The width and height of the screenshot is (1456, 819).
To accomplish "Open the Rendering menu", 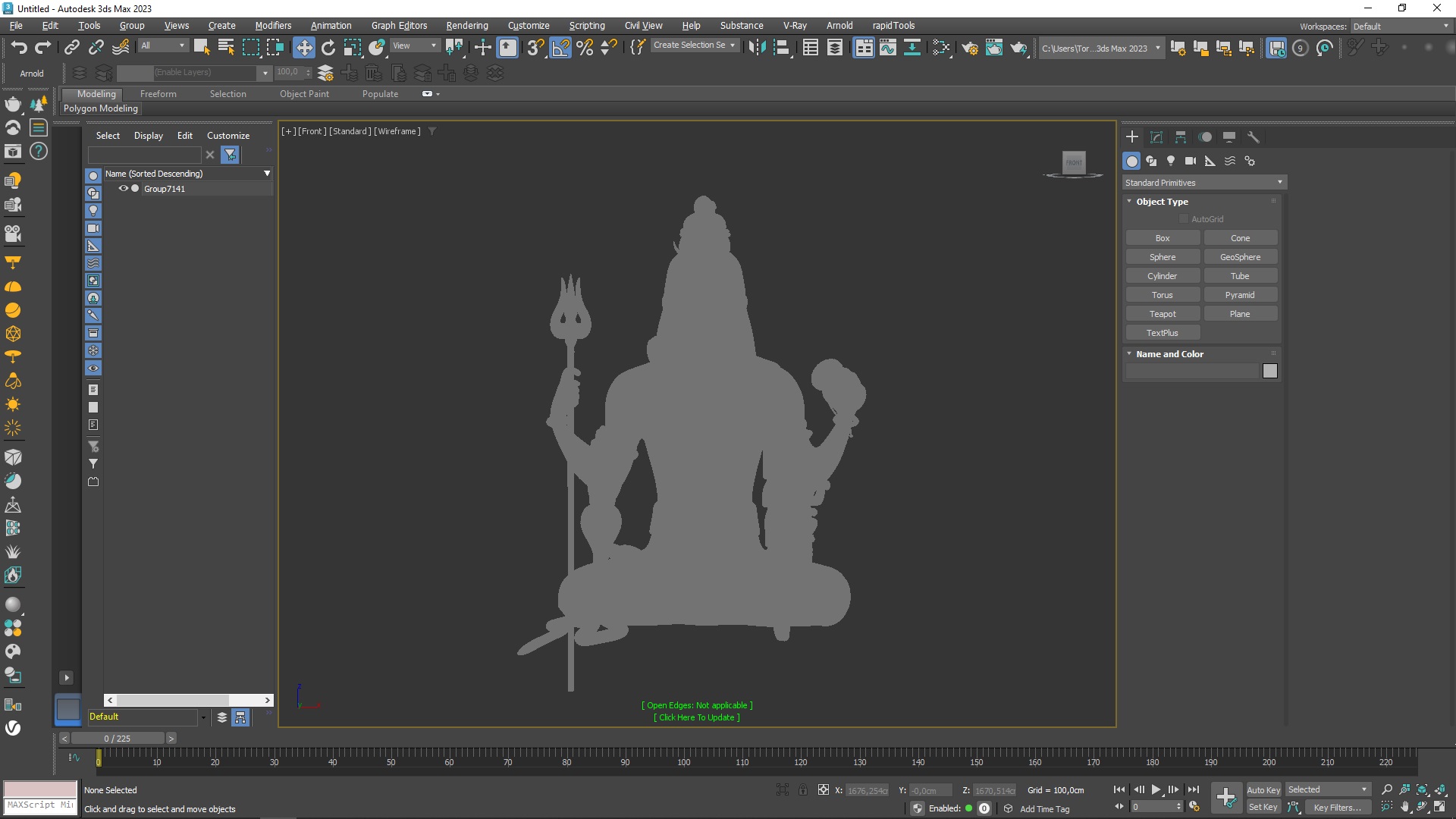I will click(x=467, y=26).
